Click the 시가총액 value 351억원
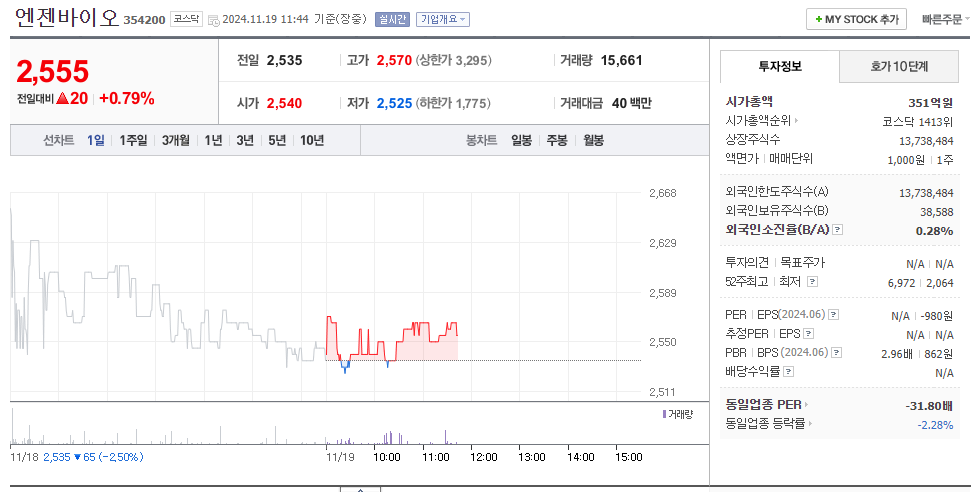This screenshot has width=977, height=492. coord(930,103)
